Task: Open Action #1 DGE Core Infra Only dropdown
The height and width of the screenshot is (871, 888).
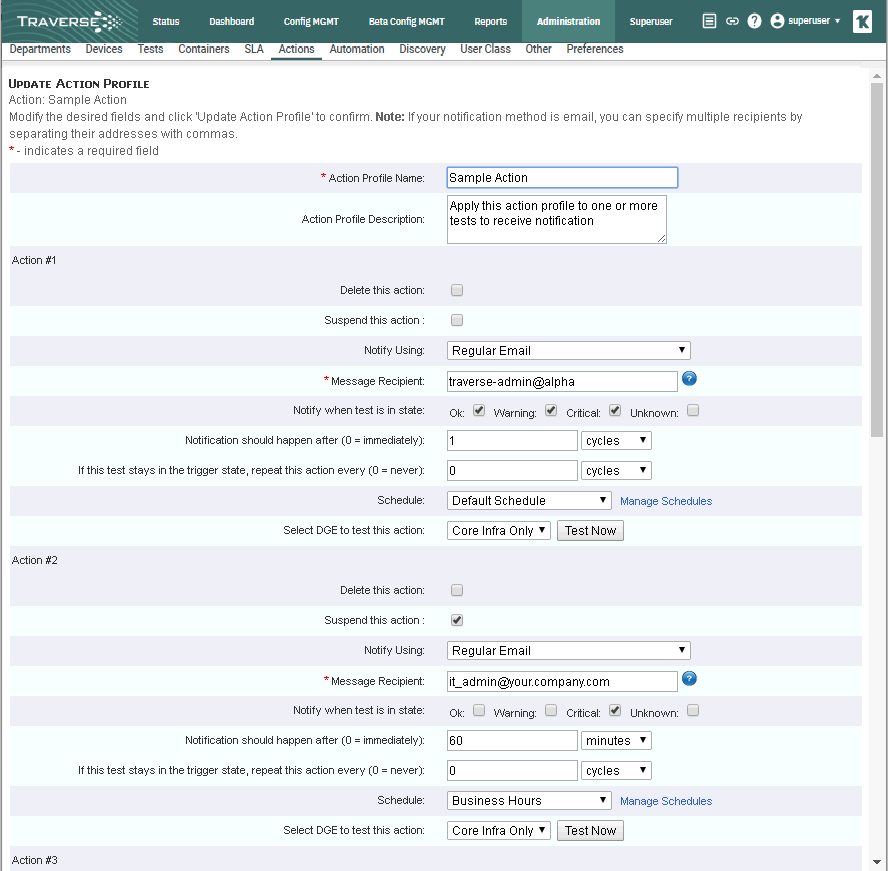Action: (498, 531)
